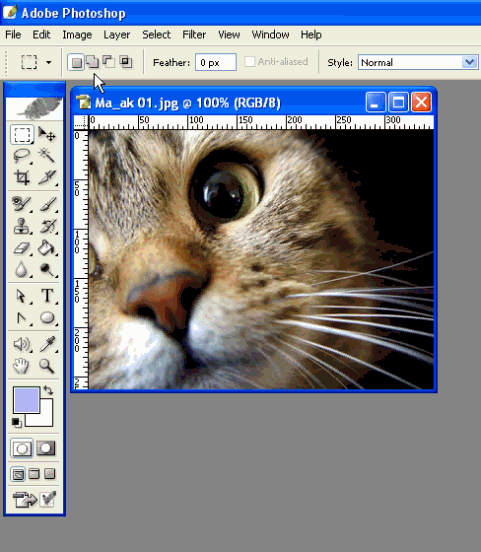
Task: Activate the Paint Bucket tool
Action: click(x=46, y=249)
